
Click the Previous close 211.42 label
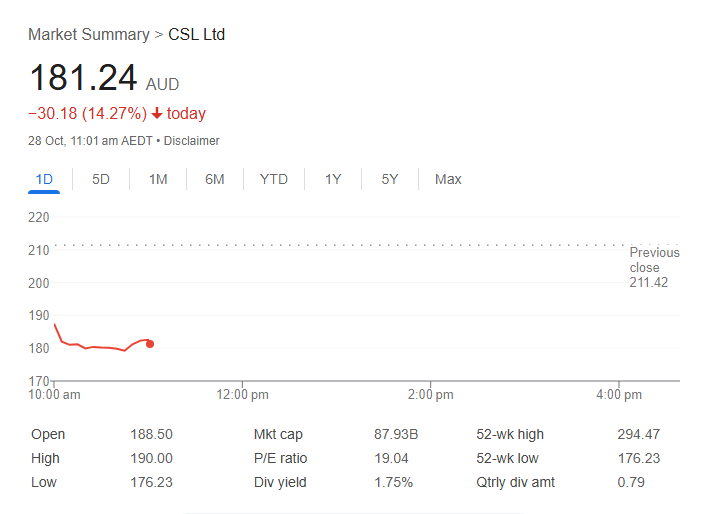tap(653, 267)
